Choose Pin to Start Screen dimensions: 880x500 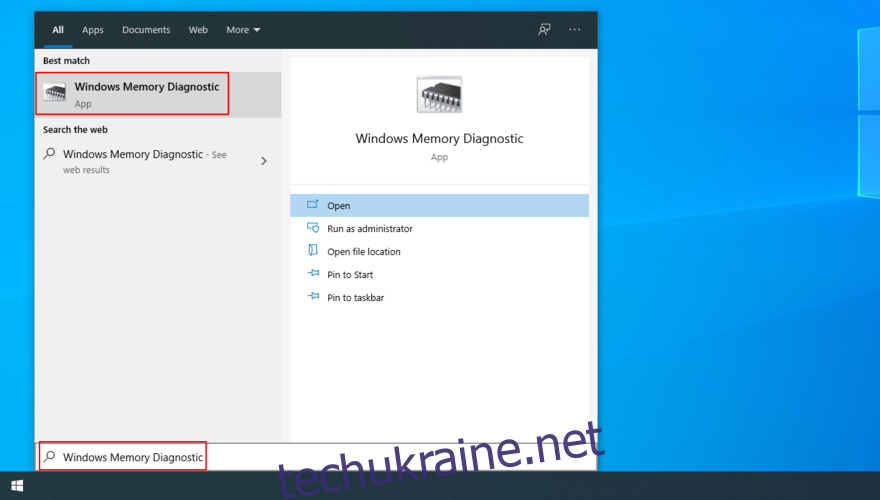[x=439, y=274]
